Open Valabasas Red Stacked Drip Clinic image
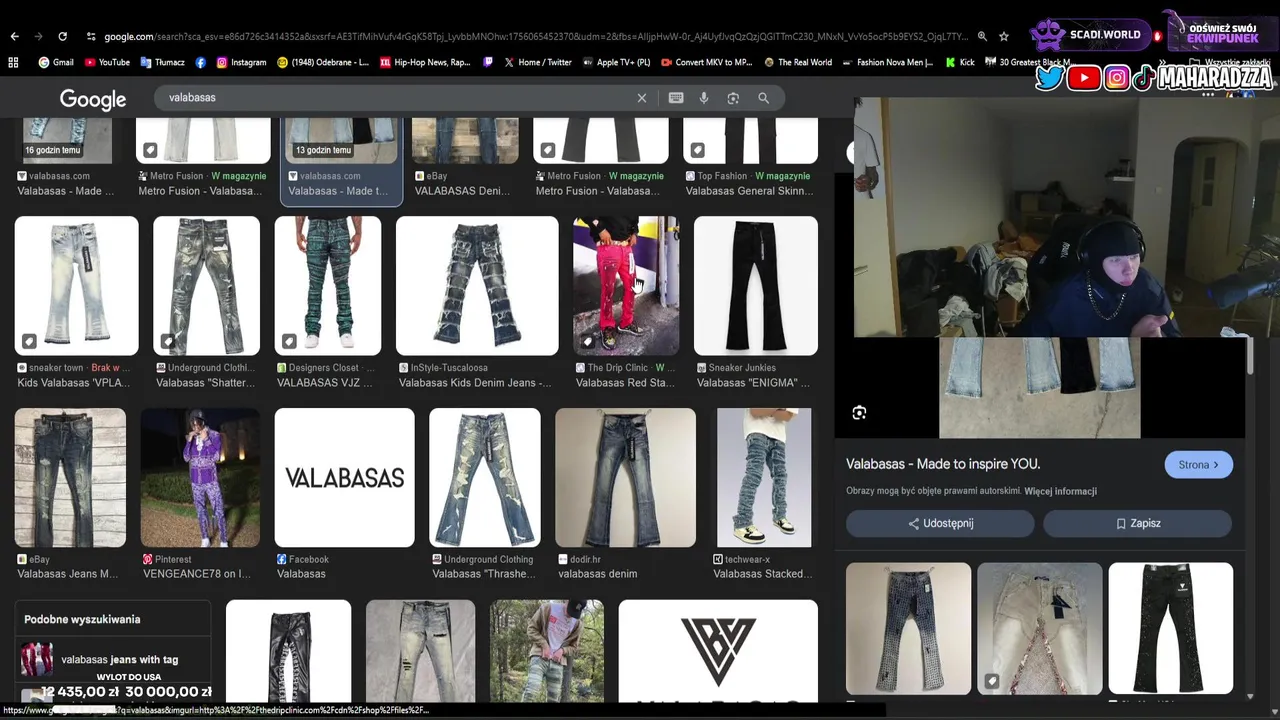The width and height of the screenshot is (1280, 720). pyautogui.click(x=626, y=286)
